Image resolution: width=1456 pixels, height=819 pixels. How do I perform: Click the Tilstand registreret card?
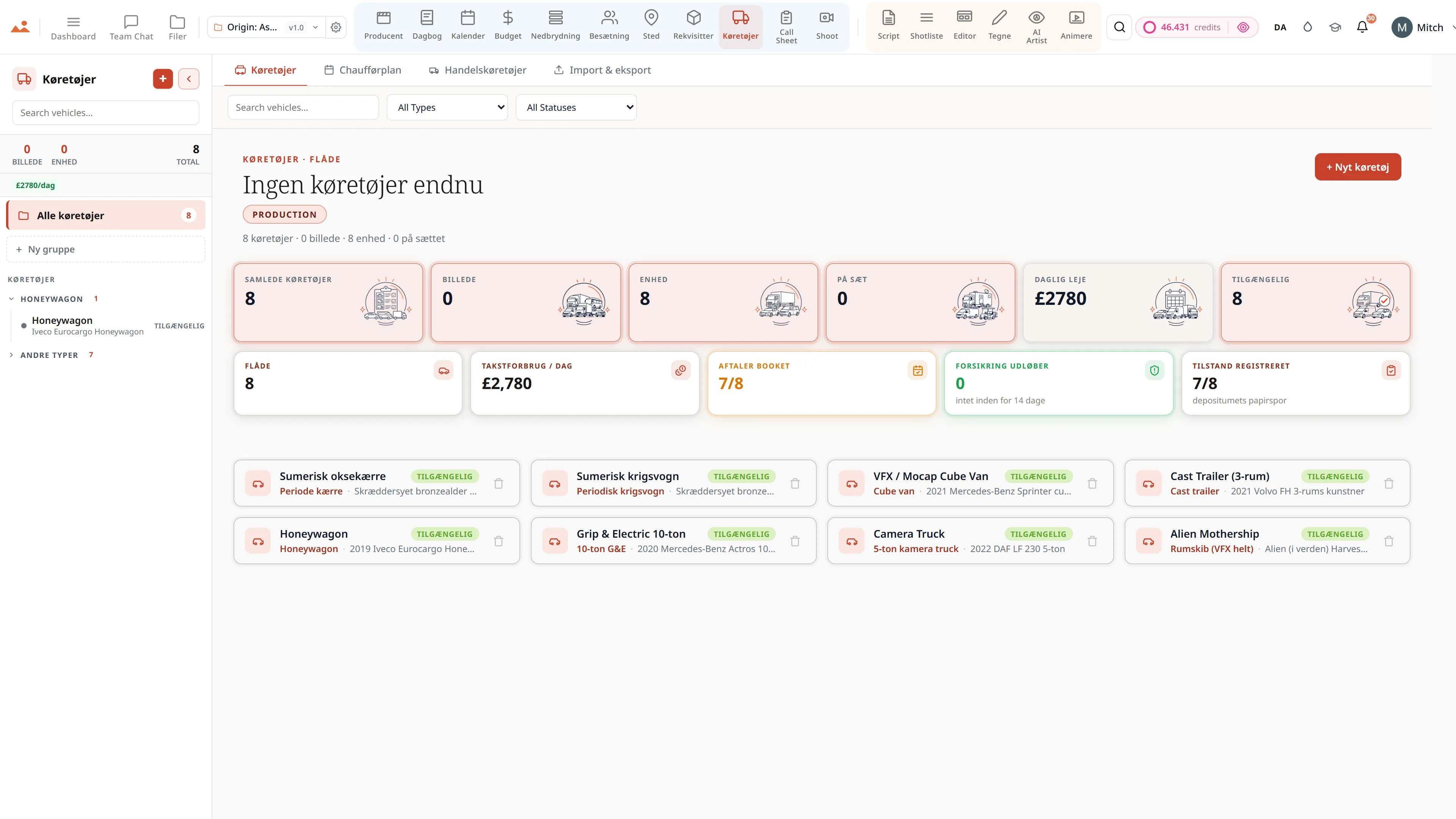(1296, 383)
